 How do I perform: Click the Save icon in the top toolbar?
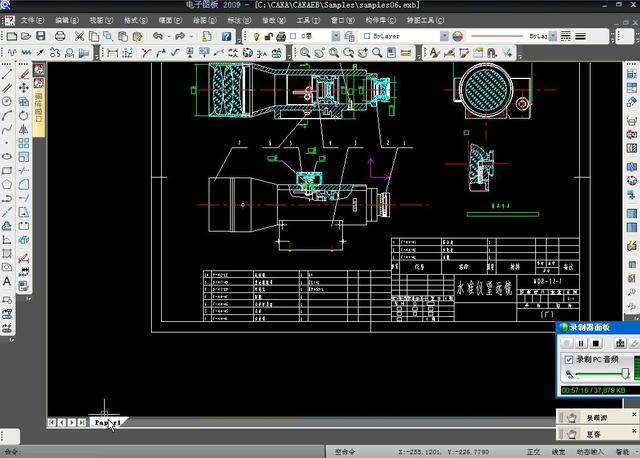(x=42, y=36)
